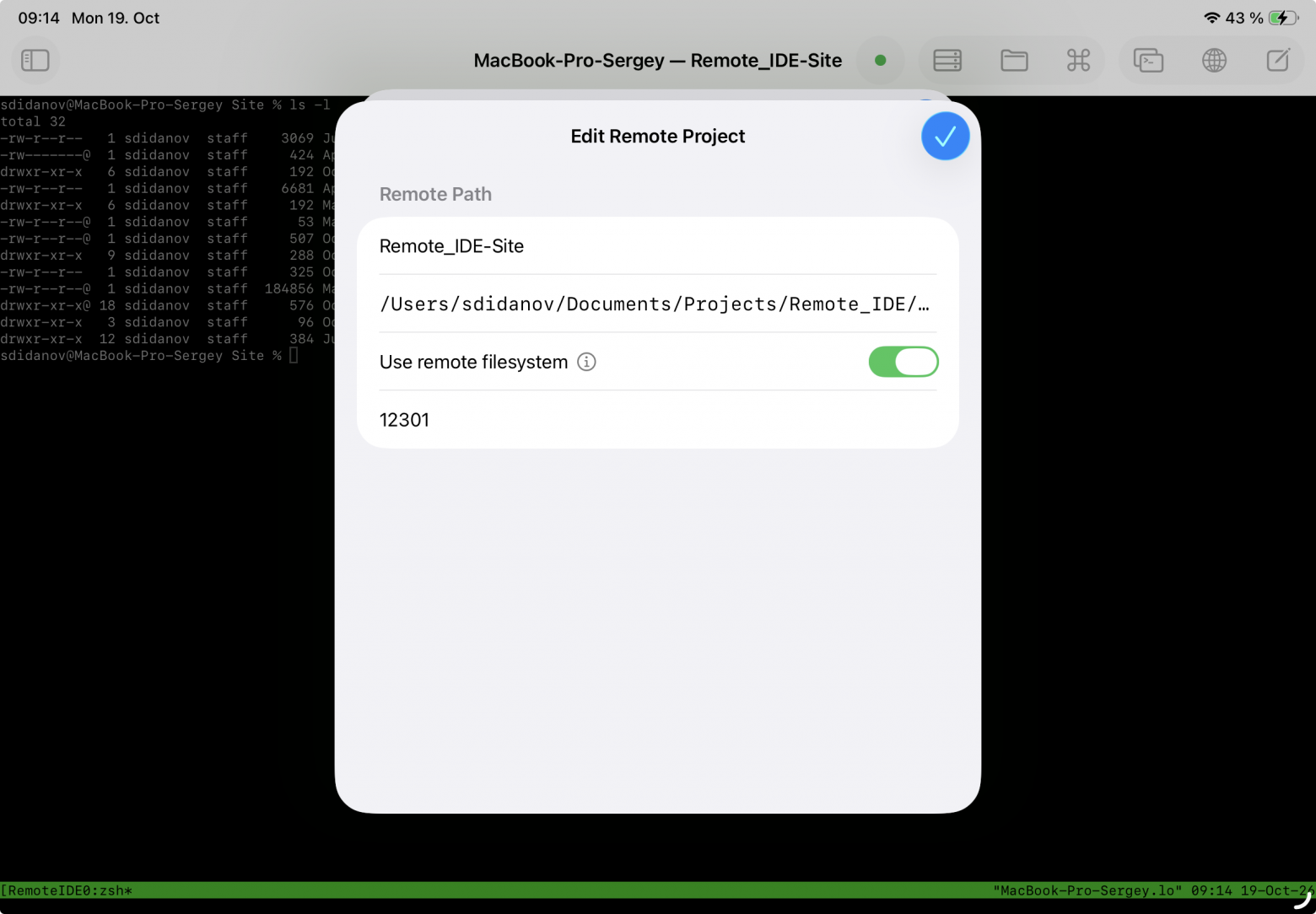Select the [RemoteIDE0:zsh* tmux window label
Image resolution: width=1316 pixels, height=914 pixels.
coord(67,890)
